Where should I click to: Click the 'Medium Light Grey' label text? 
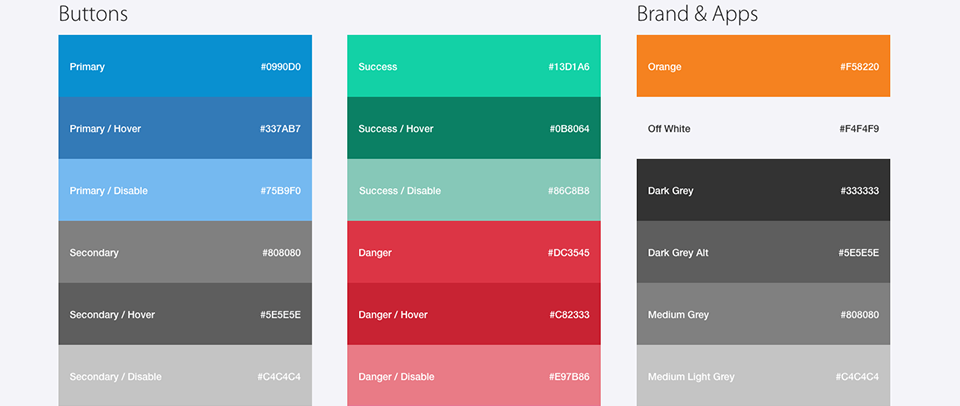pos(691,377)
